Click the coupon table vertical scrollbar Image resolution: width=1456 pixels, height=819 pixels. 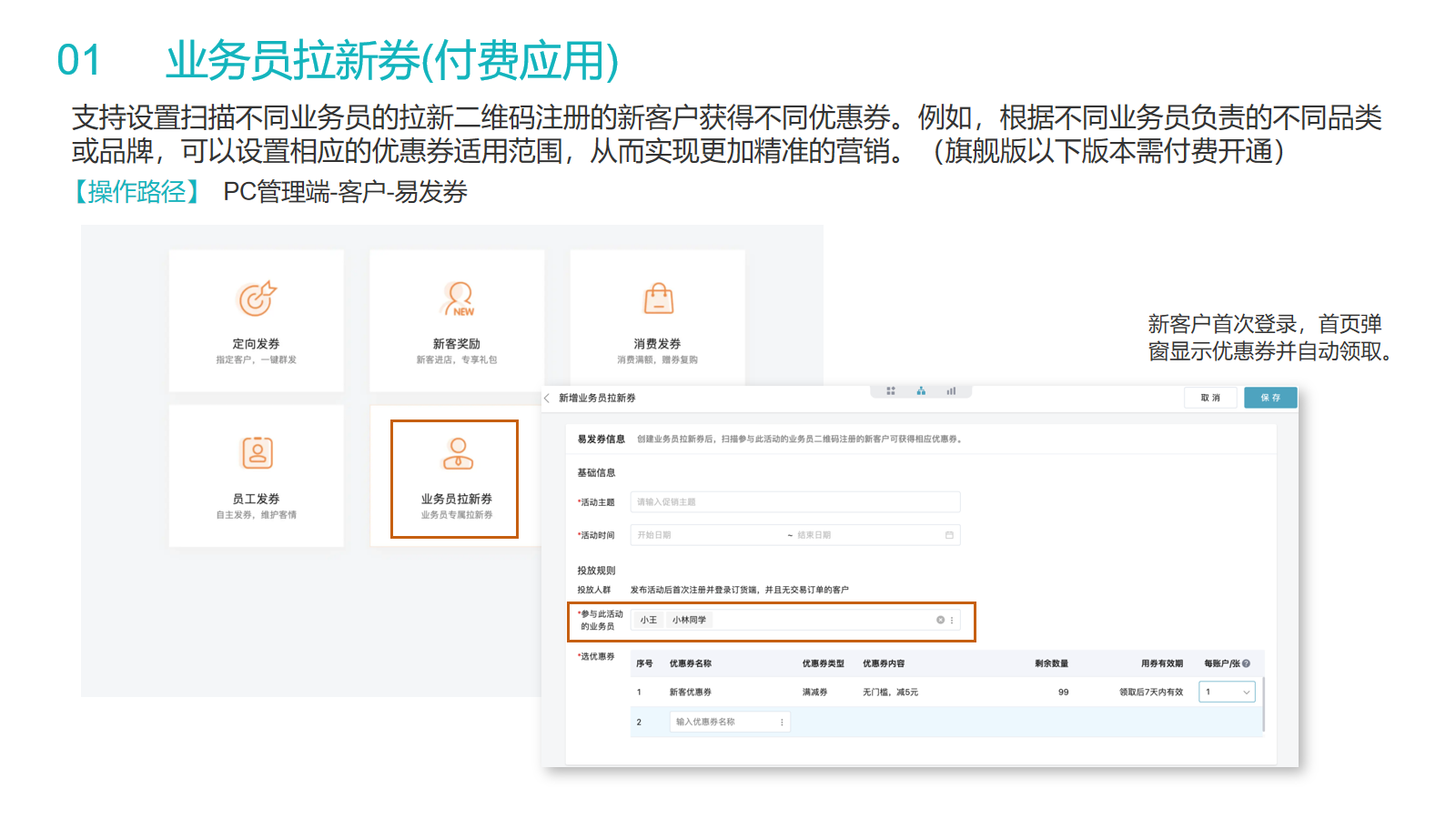1263,703
